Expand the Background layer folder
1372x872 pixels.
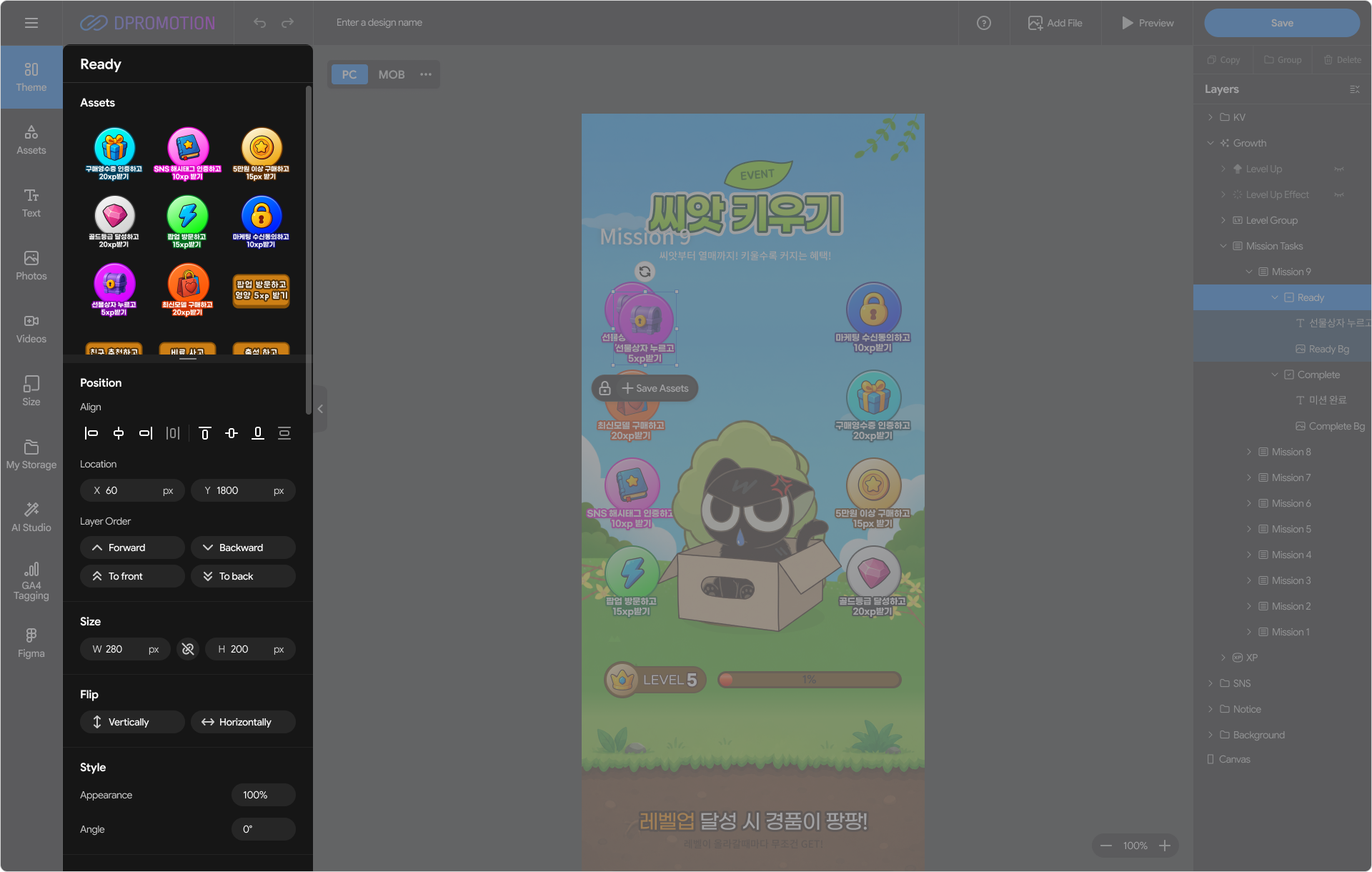pos(1211,735)
